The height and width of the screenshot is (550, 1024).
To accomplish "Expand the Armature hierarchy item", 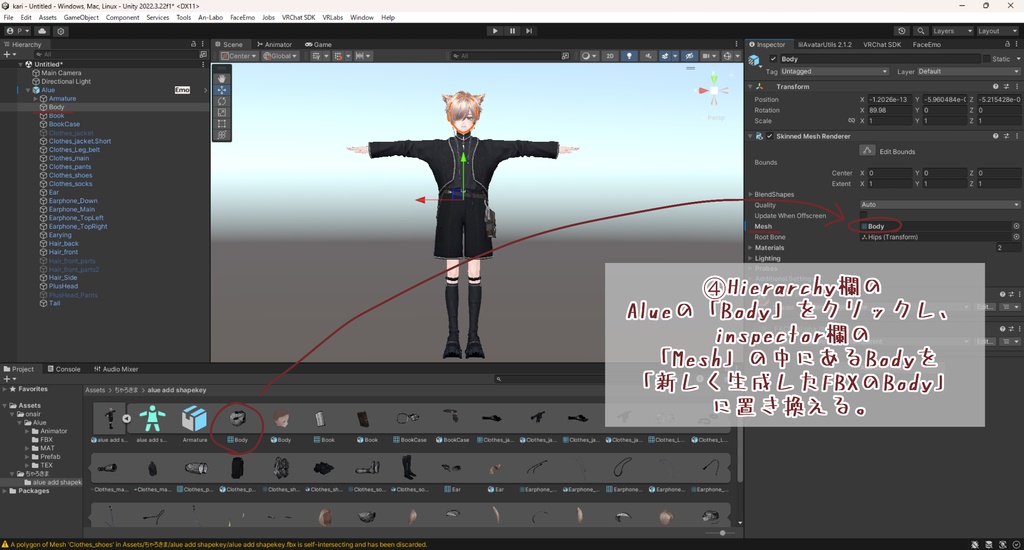I will coord(36,99).
